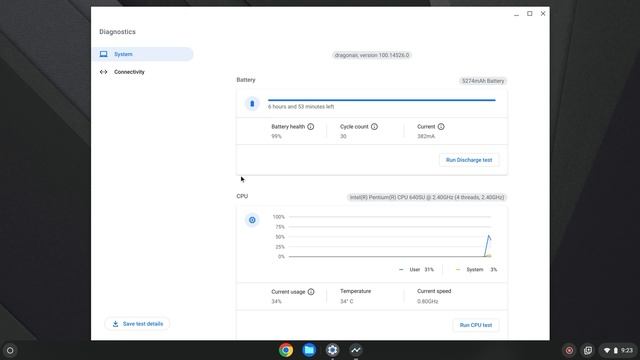The width and height of the screenshot is (640, 360).
Task: Click the dragonair version chip
Action: [371, 55]
